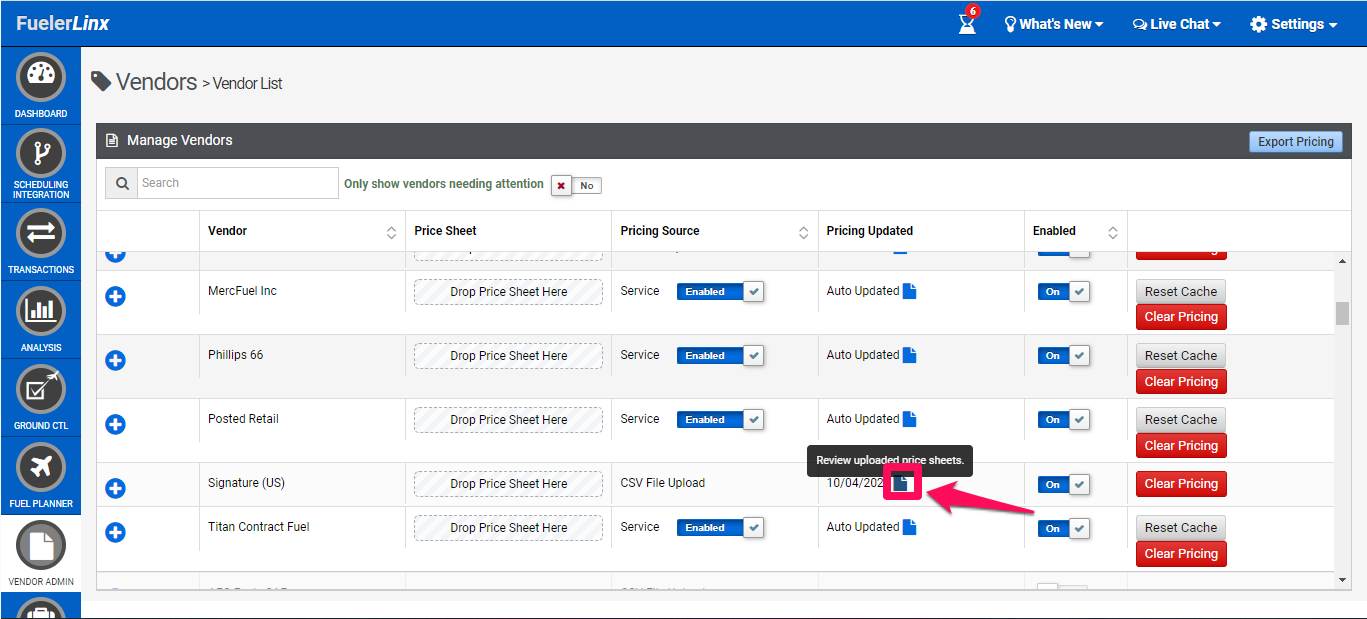Turn off MercFuel Inc vendor On switch

[x=1064, y=291]
